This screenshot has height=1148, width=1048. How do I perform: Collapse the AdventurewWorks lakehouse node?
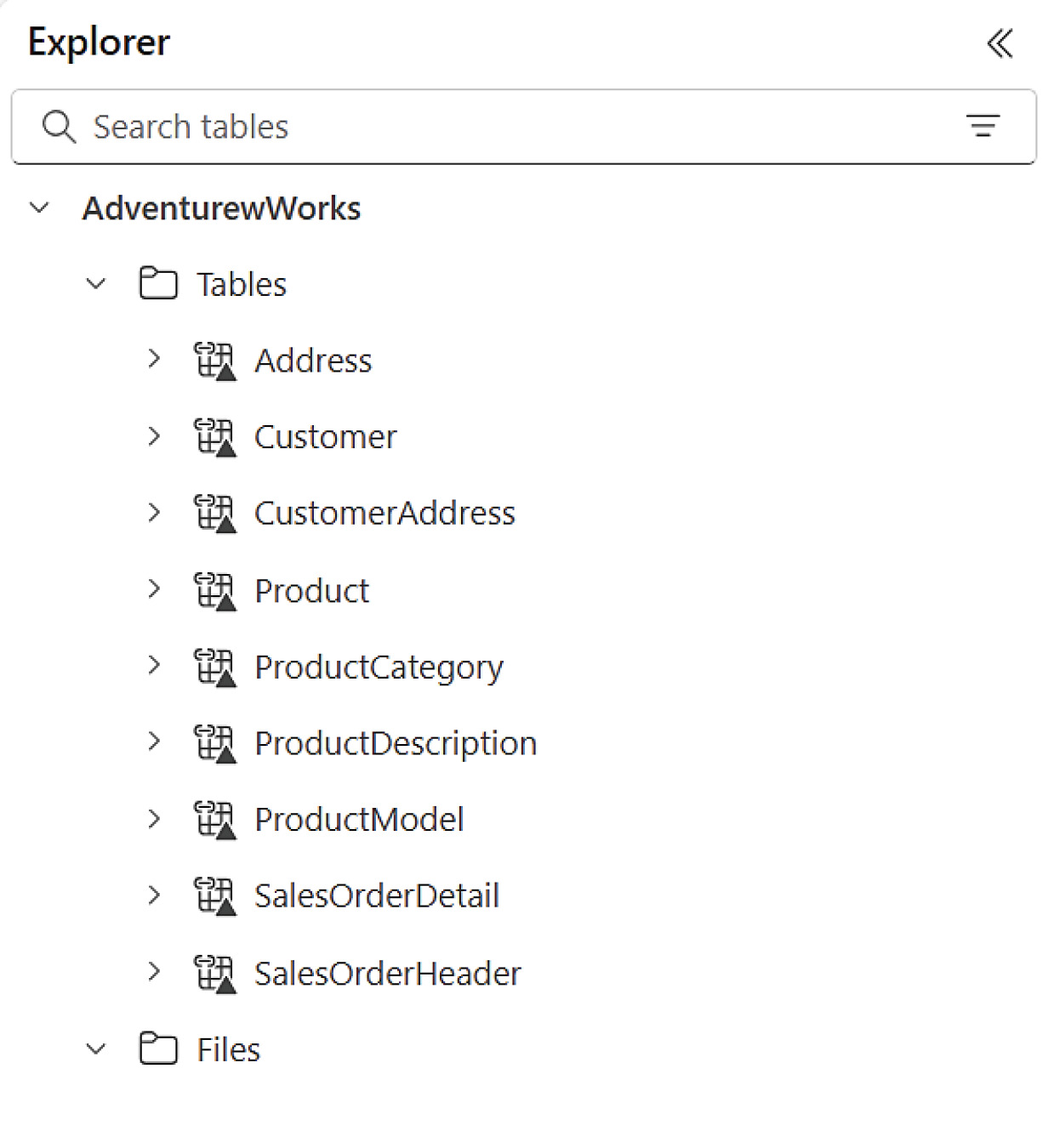39,207
